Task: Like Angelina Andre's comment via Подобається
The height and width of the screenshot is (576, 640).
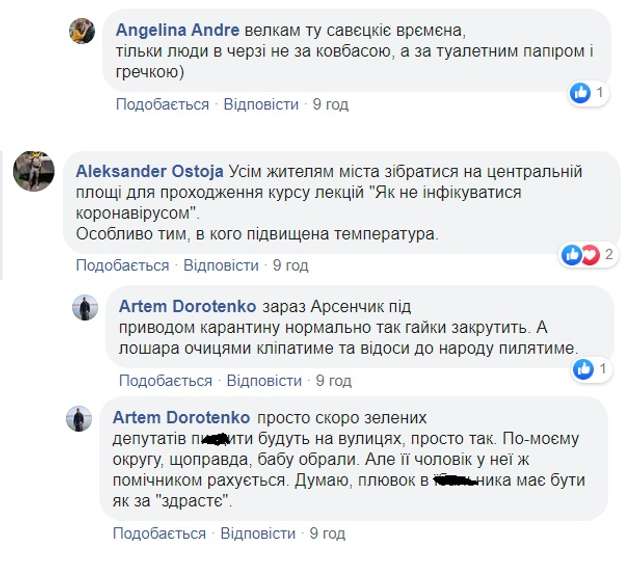Action: tap(162, 104)
